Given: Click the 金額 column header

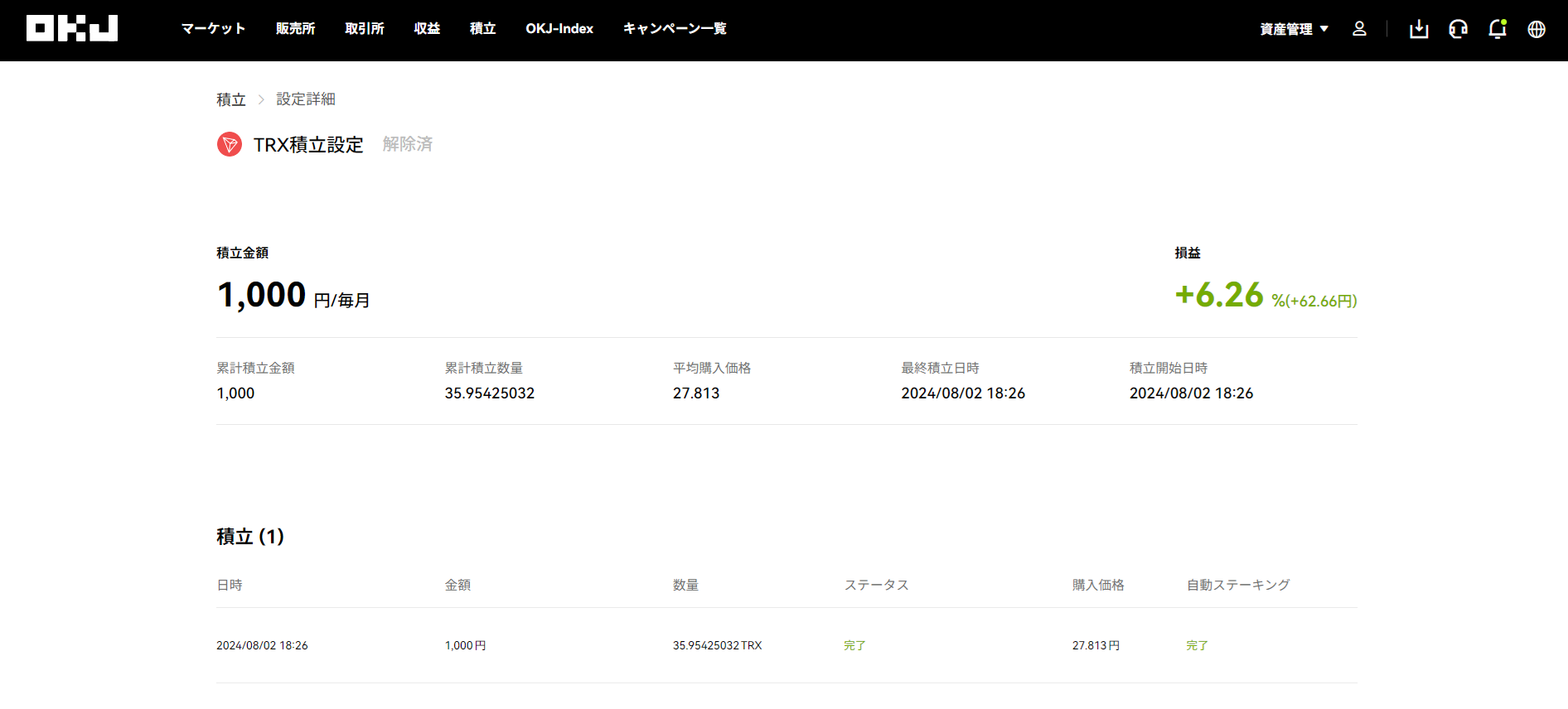Looking at the screenshot, I should pyautogui.click(x=457, y=585).
